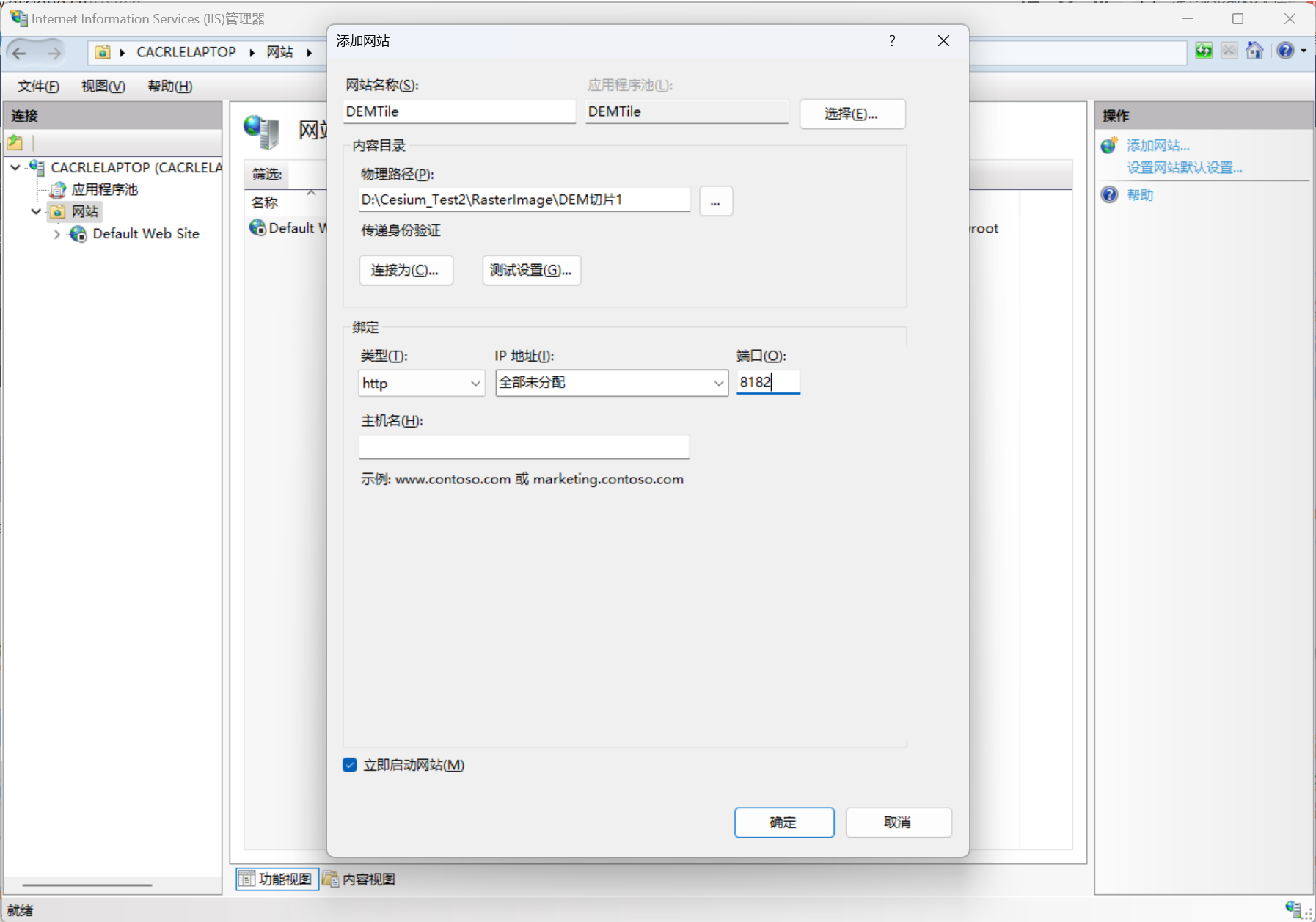The image size is (1316, 922).
Task: Switch to the 功能视图 tab
Action: (x=277, y=879)
